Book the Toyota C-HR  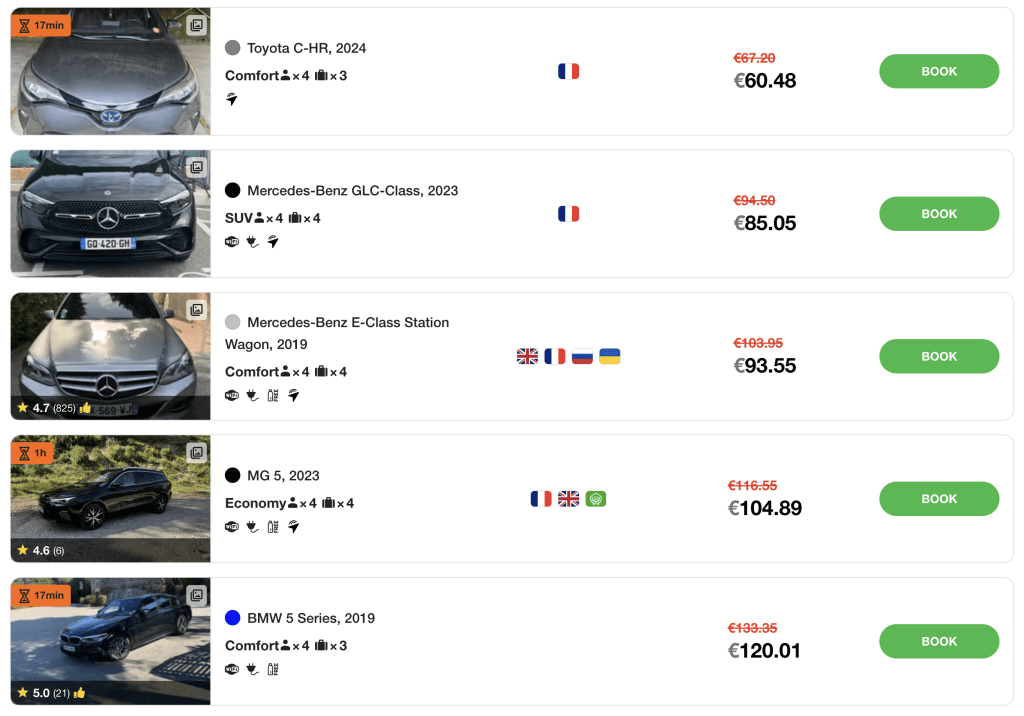(938, 71)
